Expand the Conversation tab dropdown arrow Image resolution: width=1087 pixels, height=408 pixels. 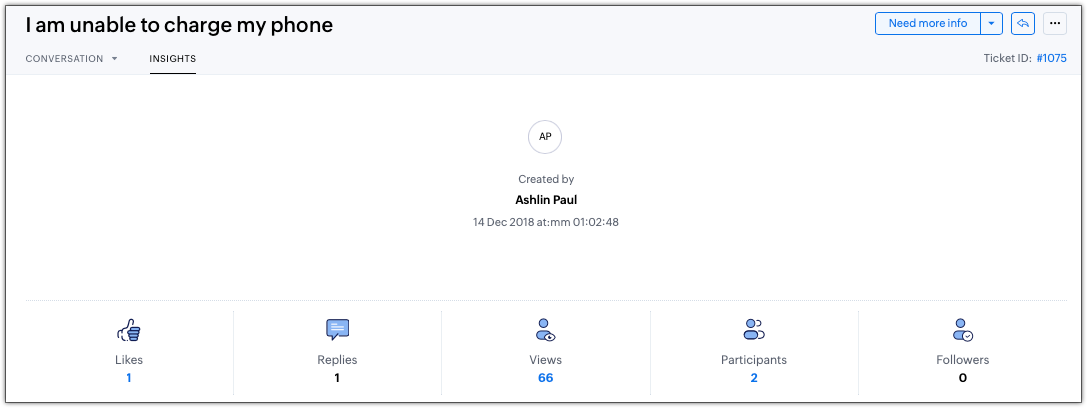click(115, 59)
